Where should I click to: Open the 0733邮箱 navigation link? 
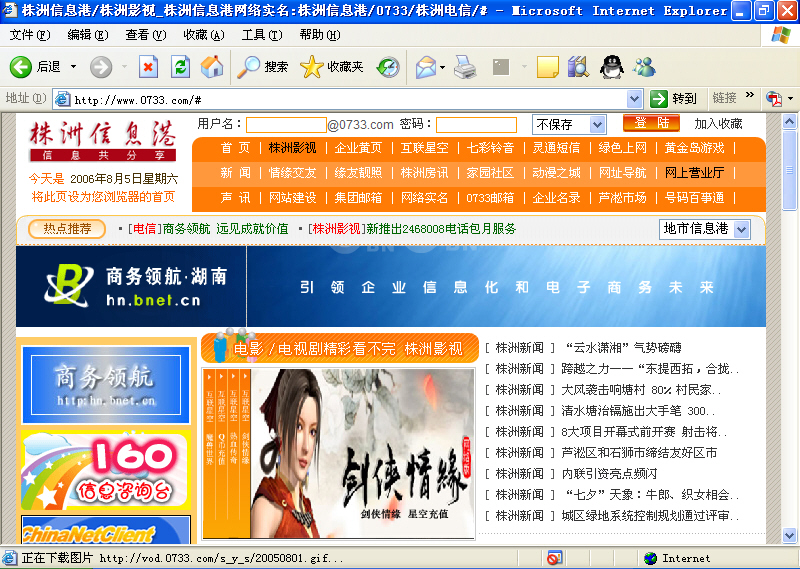(490, 197)
